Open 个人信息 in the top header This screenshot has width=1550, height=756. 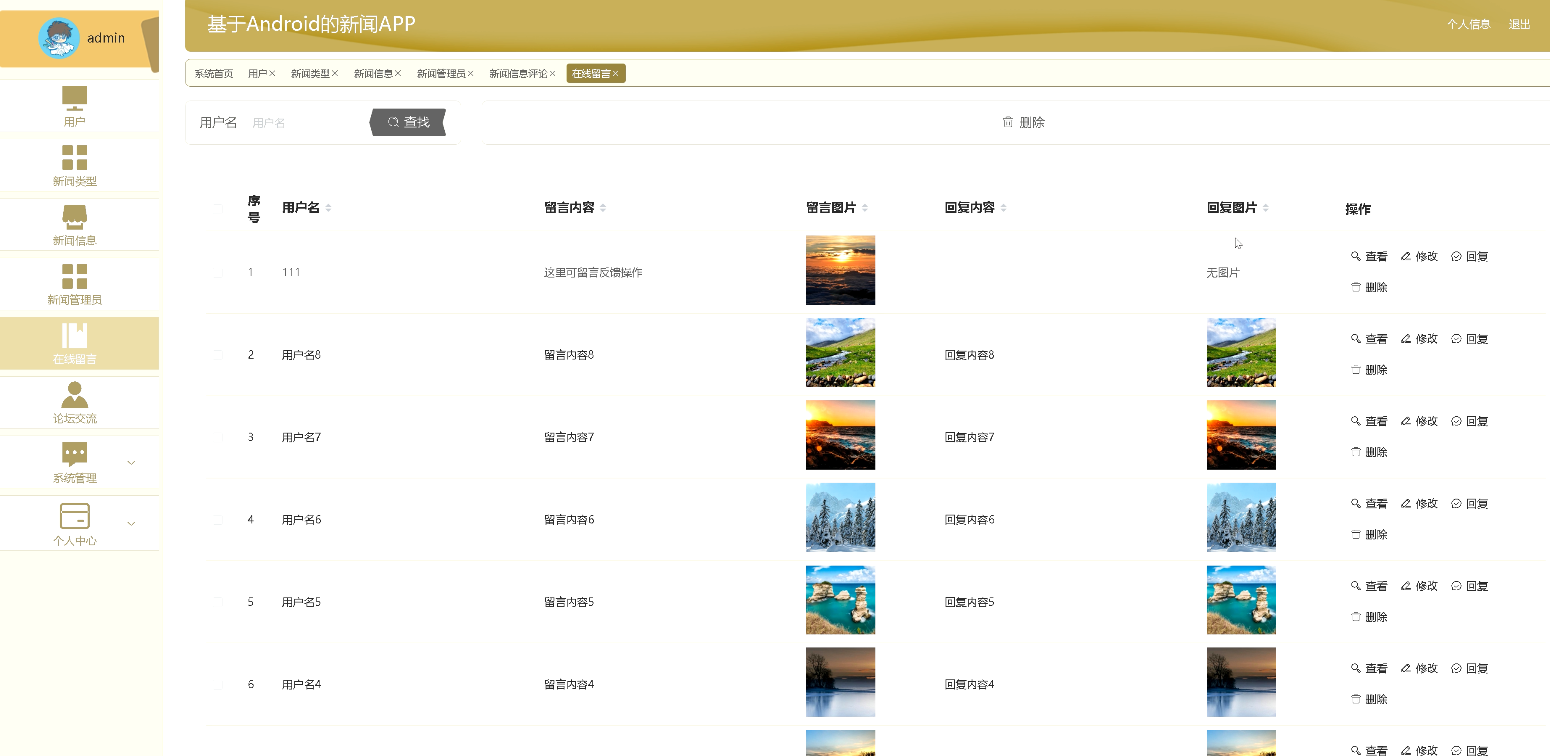tap(1468, 24)
